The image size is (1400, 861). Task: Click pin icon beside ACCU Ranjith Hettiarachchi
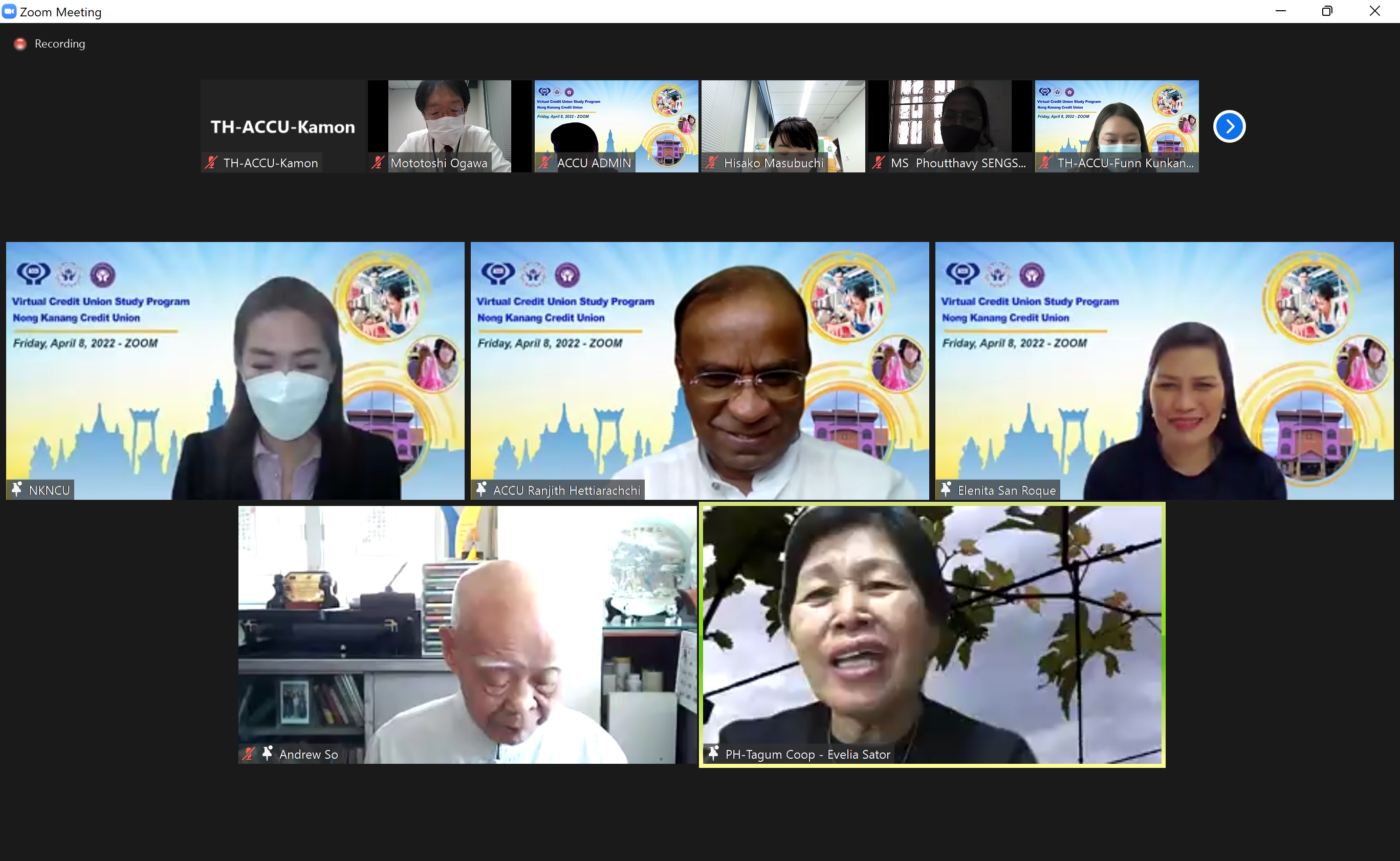482,489
